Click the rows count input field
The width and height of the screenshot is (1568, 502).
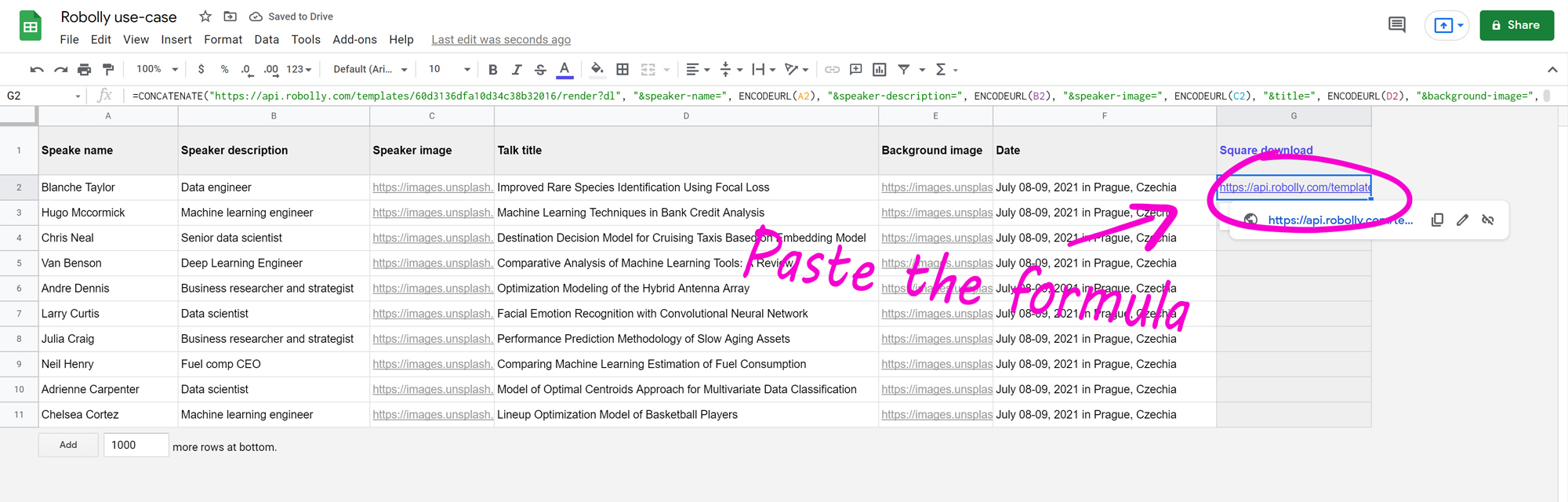[x=136, y=445]
